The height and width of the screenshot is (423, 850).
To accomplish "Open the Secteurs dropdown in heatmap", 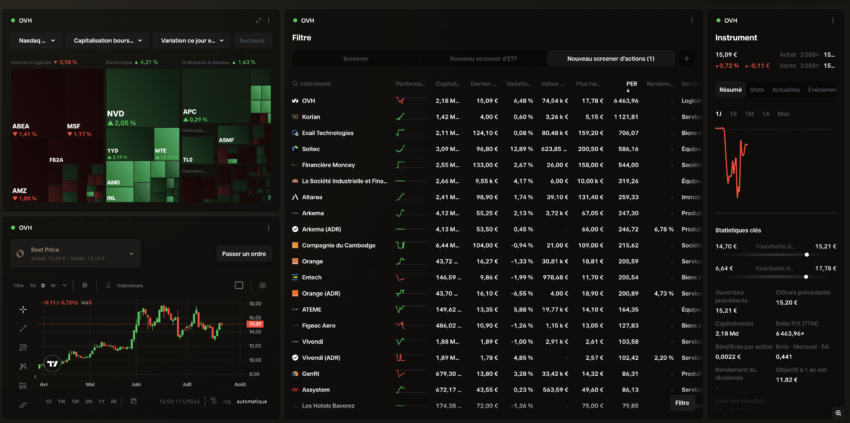I will tap(253, 41).
